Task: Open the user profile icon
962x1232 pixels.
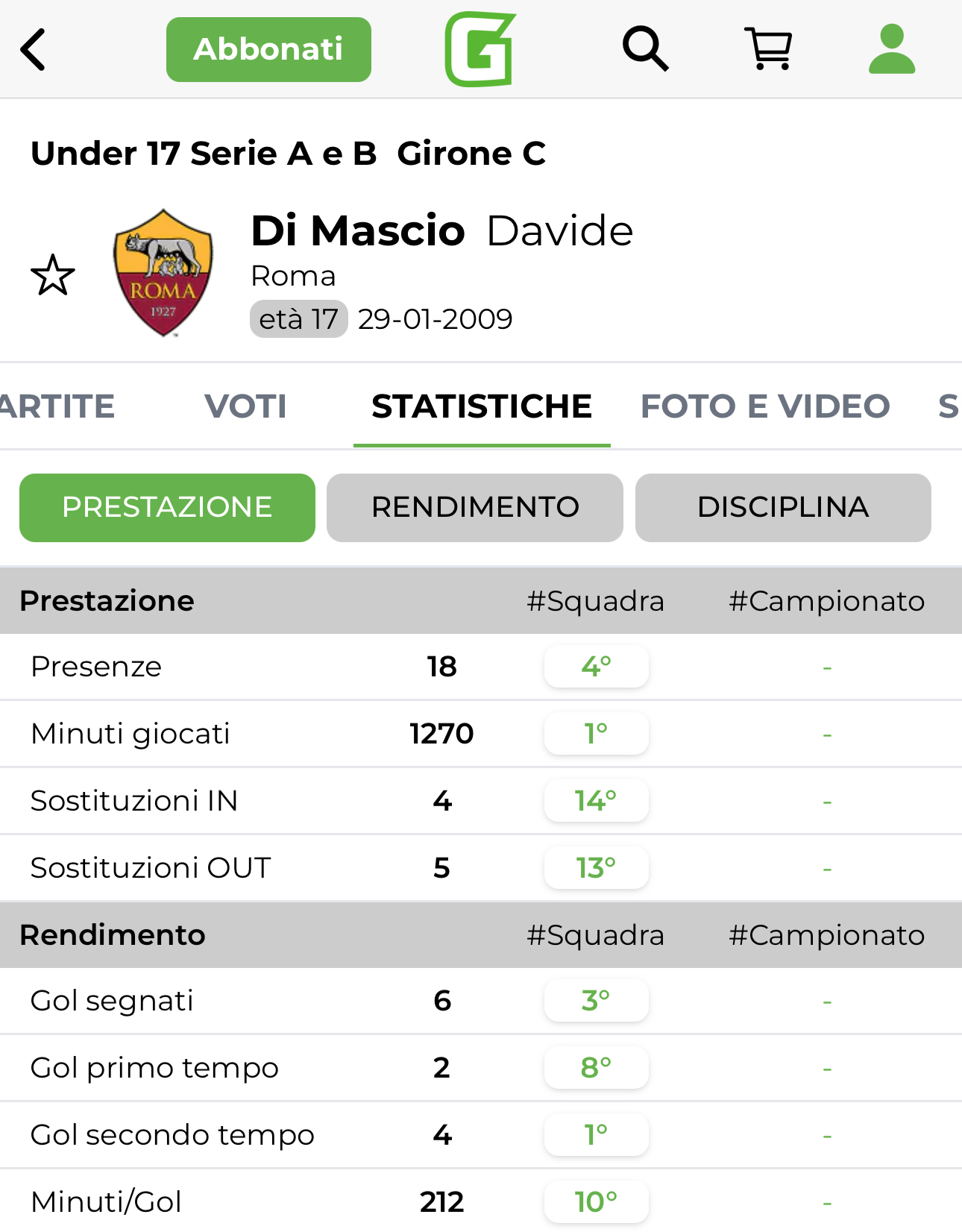Action: (x=891, y=49)
